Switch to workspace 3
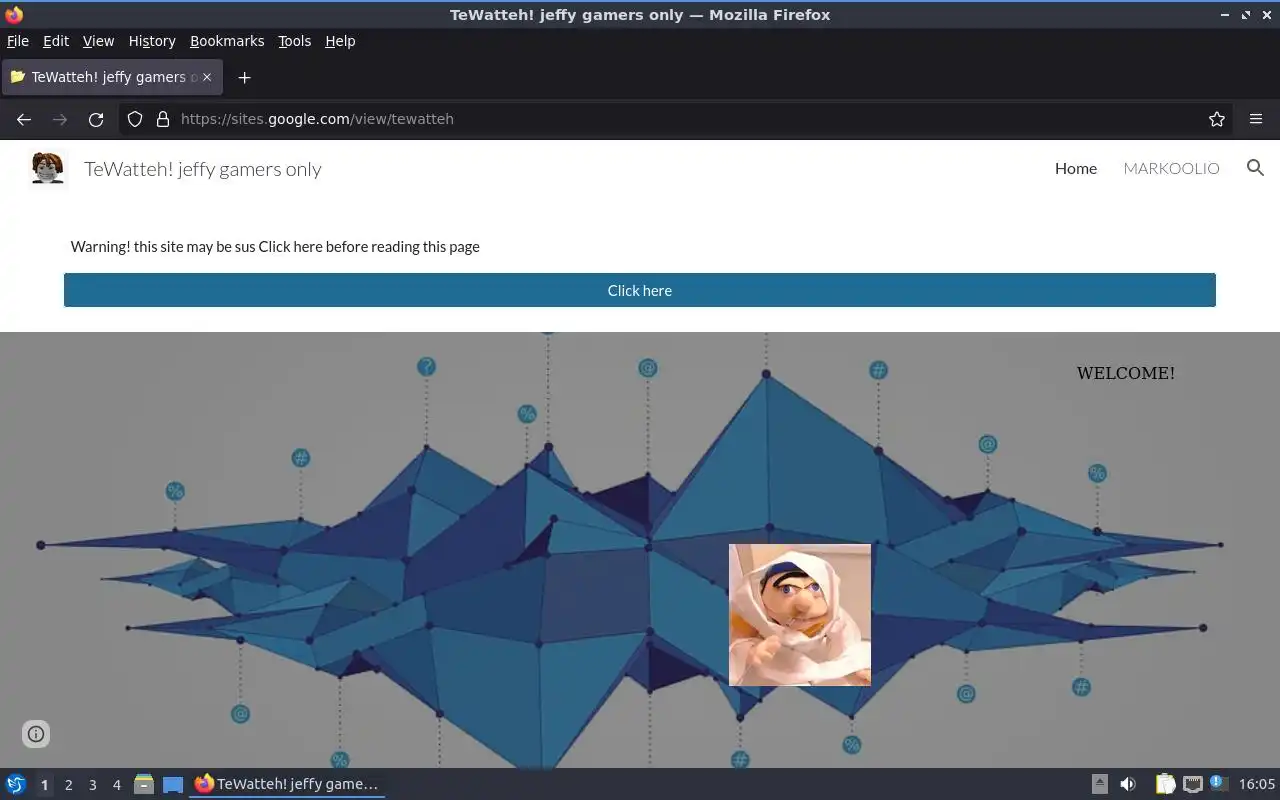The height and width of the screenshot is (800, 1280). (92, 785)
